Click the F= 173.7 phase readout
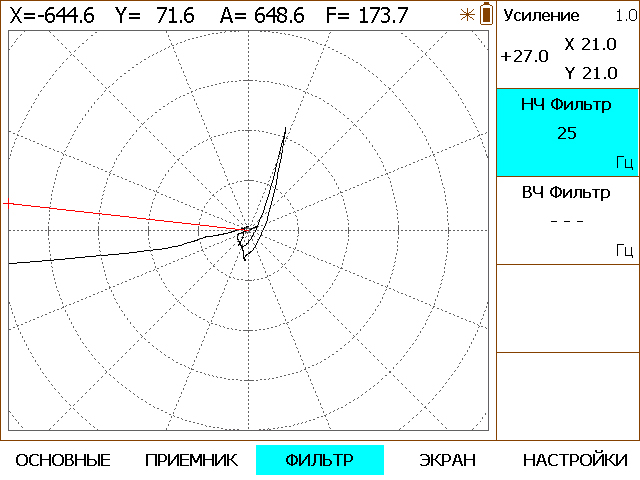 tap(367, 16)
